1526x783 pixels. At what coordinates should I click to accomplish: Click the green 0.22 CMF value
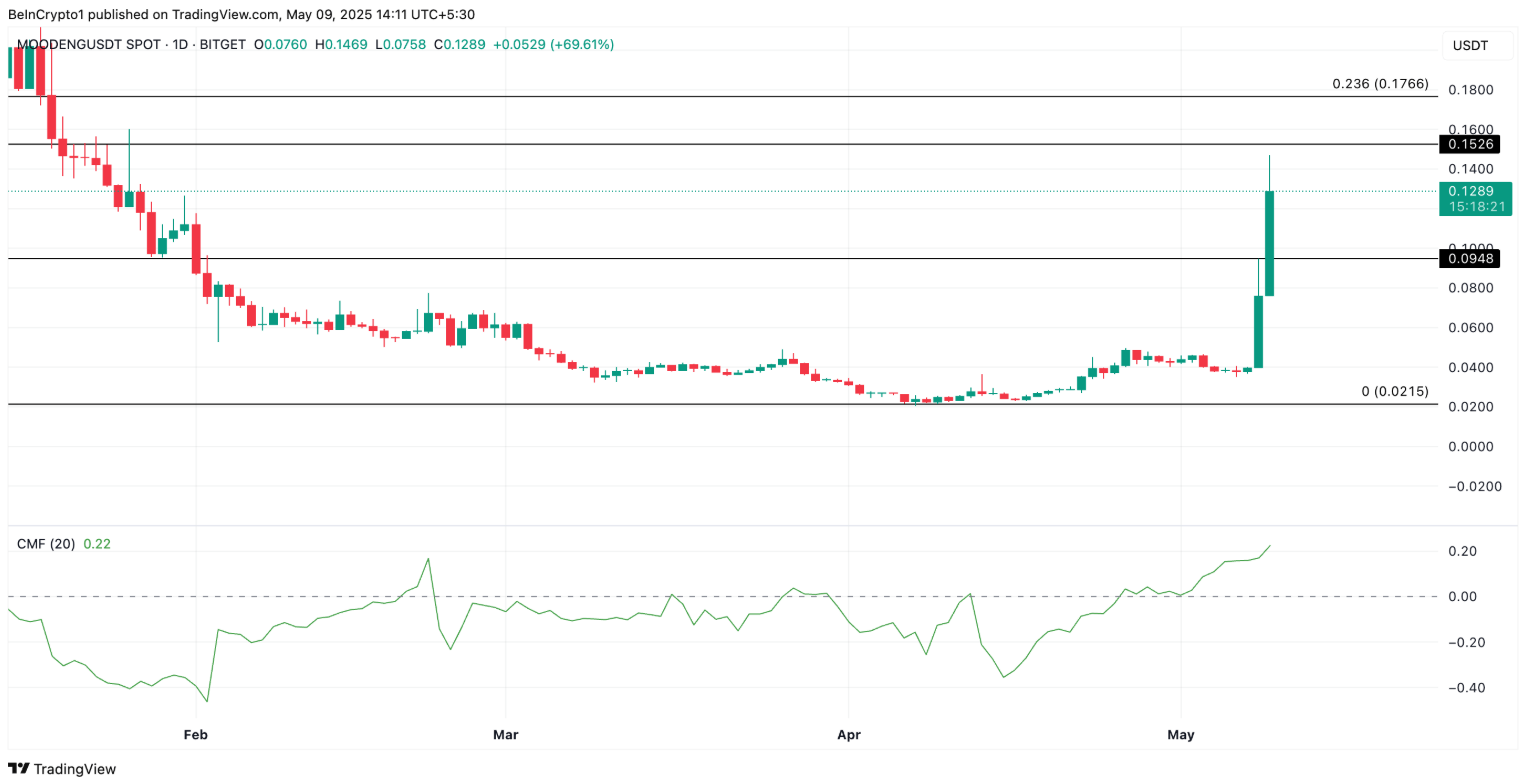pos(96,544)
